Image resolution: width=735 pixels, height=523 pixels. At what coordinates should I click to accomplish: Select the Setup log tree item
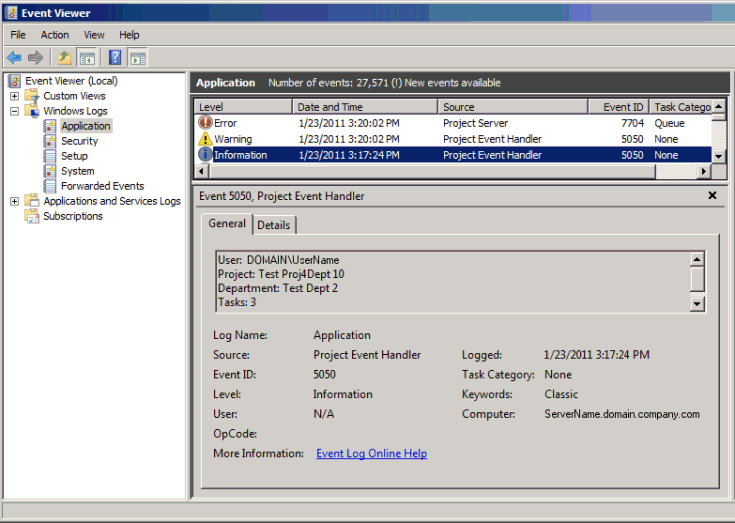(x=74, y=156)
